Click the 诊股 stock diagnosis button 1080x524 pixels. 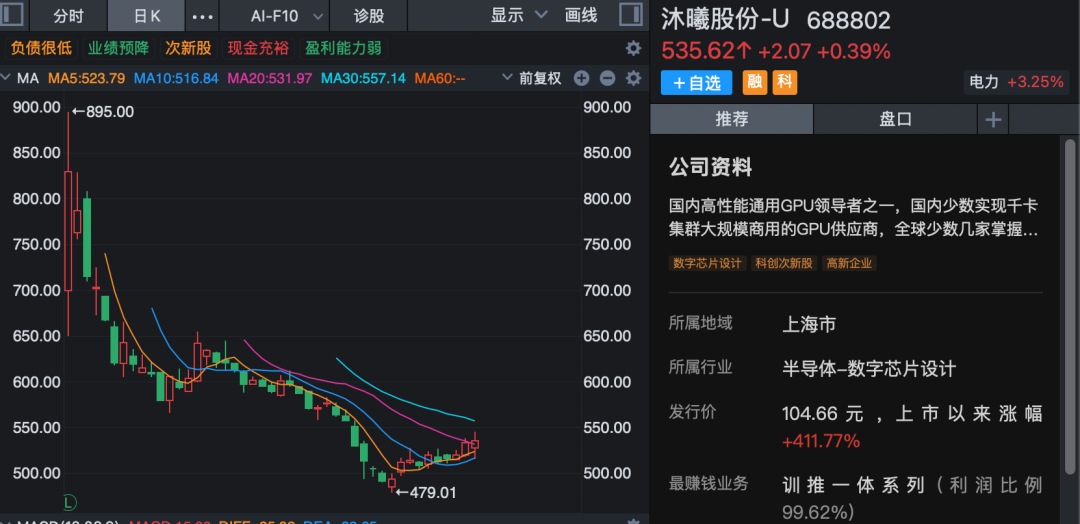[368, 16]
